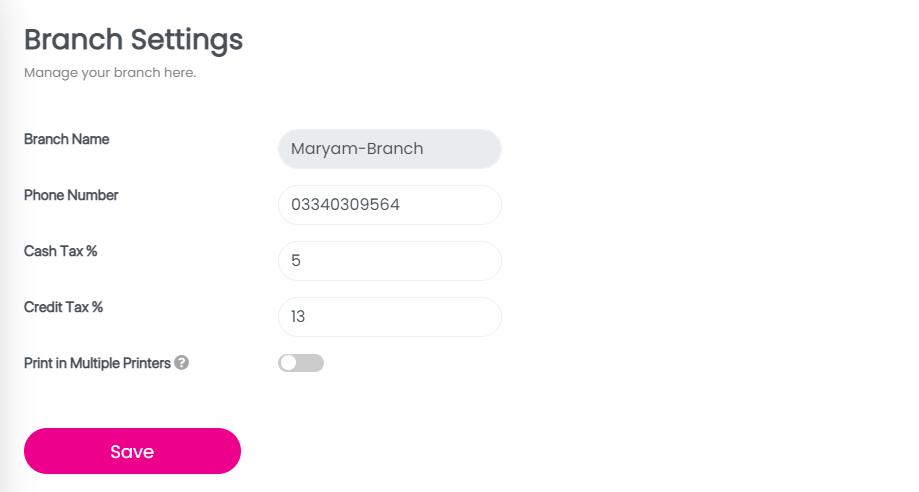Screen dimensions: 919x492
Task: Enable printing in multiple printers
Action: point(301,363)
